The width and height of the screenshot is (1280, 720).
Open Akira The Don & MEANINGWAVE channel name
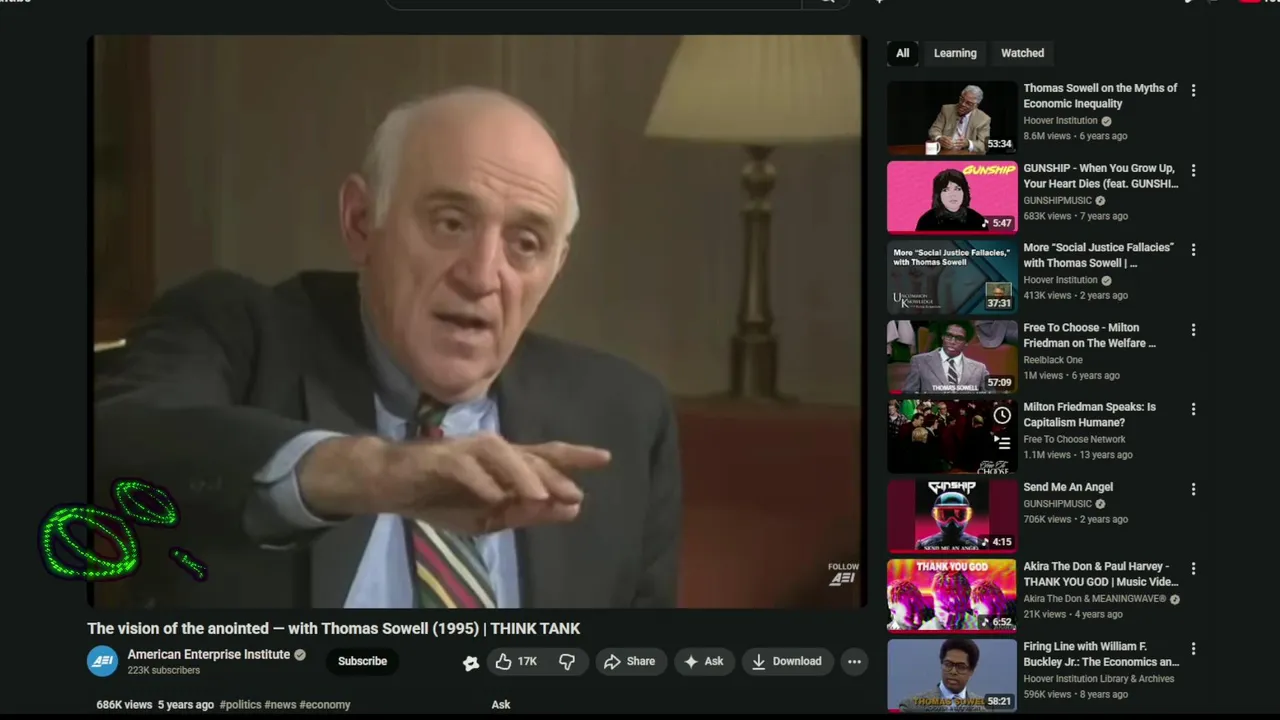click(x=1095, y=599)
